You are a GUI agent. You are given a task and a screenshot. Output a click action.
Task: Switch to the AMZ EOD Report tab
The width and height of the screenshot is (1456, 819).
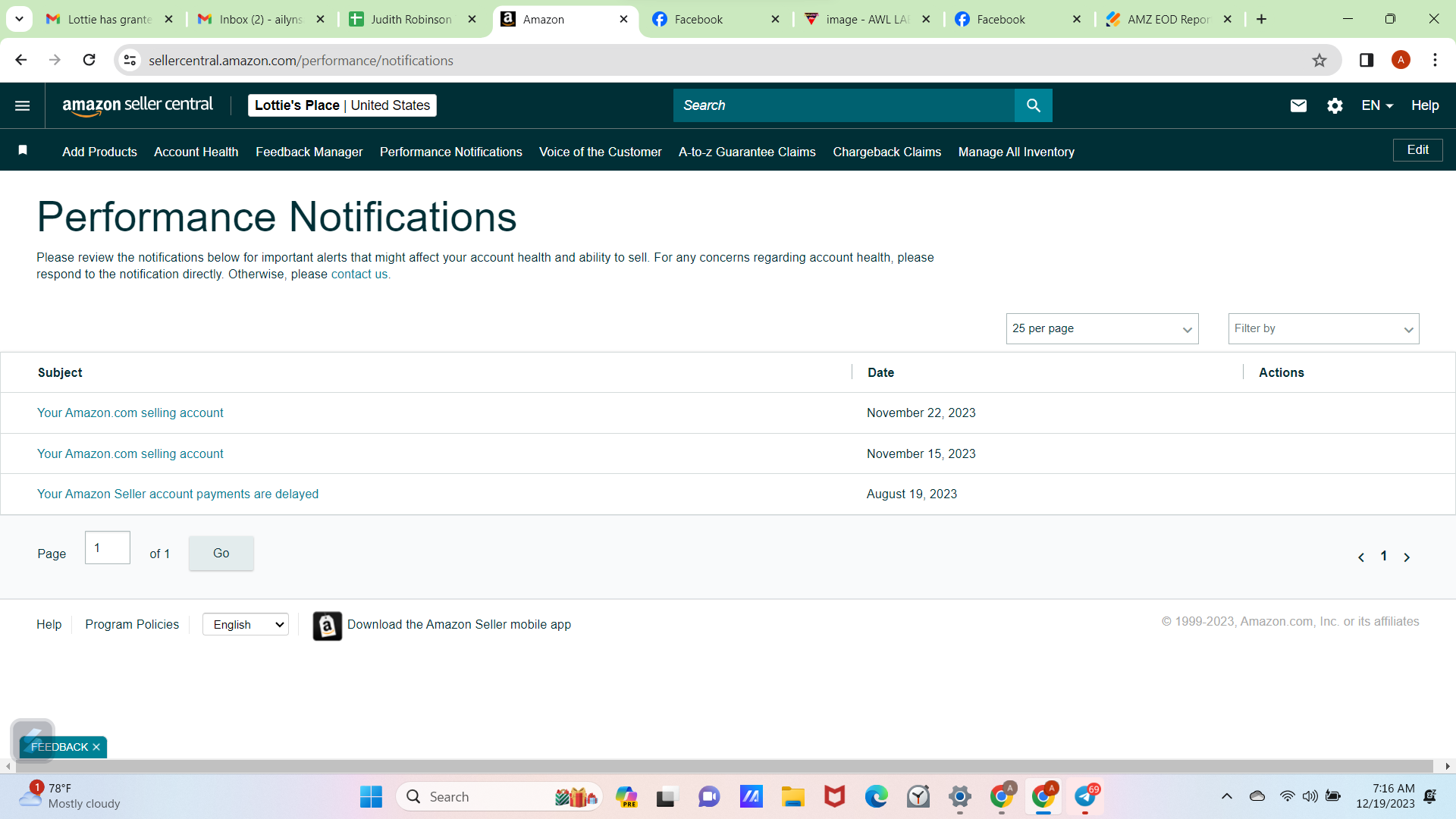point(1168,19)
